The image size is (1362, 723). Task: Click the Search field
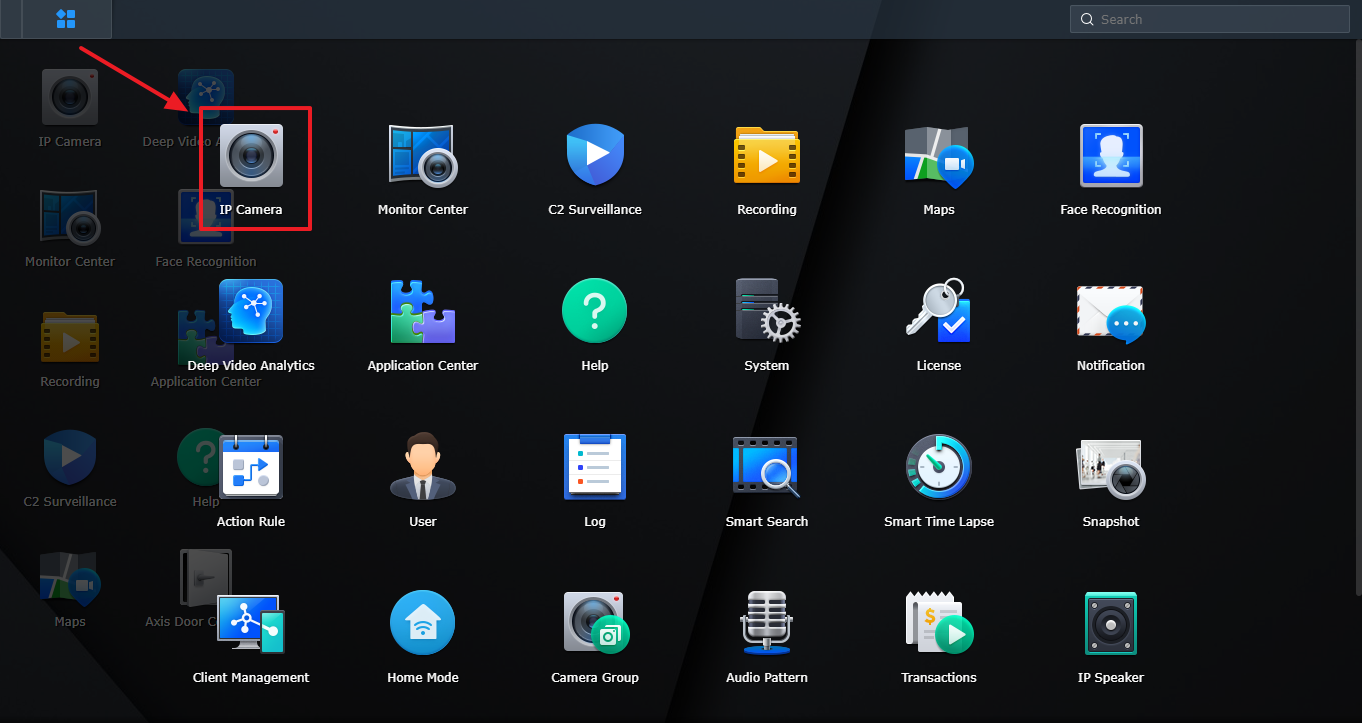(1209, 19)
